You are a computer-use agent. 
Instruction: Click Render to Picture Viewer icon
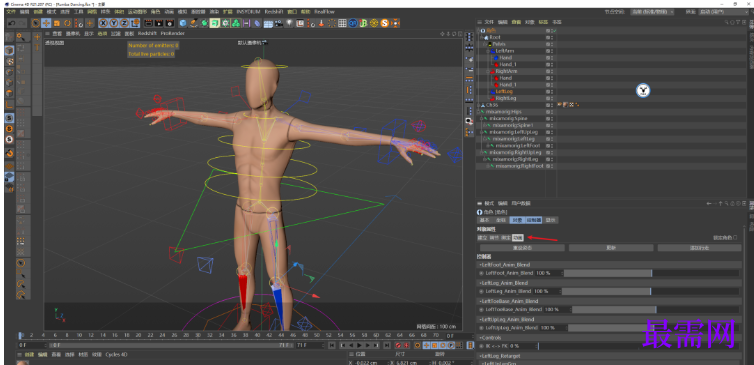coord(159,23)
